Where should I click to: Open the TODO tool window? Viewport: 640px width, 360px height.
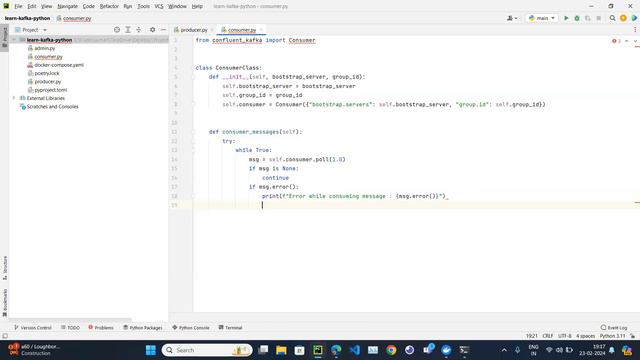(x=70, y=327)
